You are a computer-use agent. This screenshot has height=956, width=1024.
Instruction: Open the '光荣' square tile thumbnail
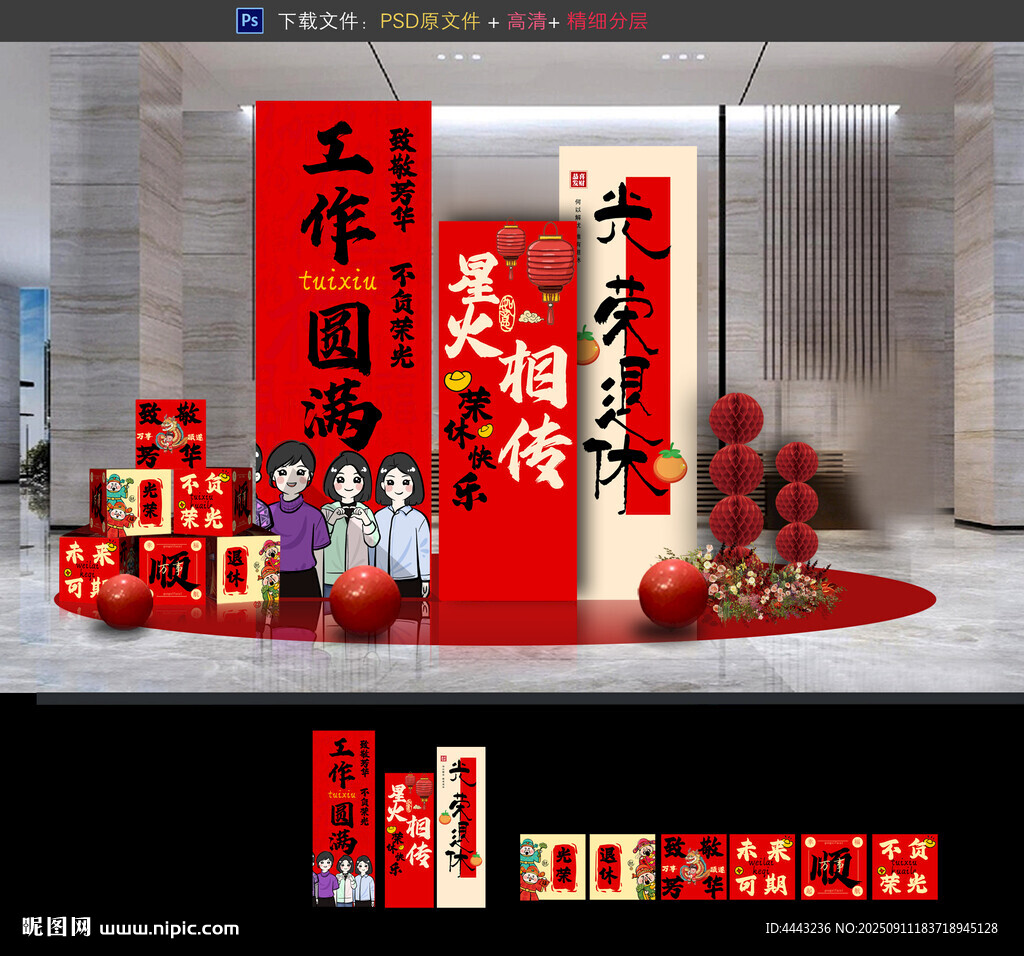coord(552,867)
